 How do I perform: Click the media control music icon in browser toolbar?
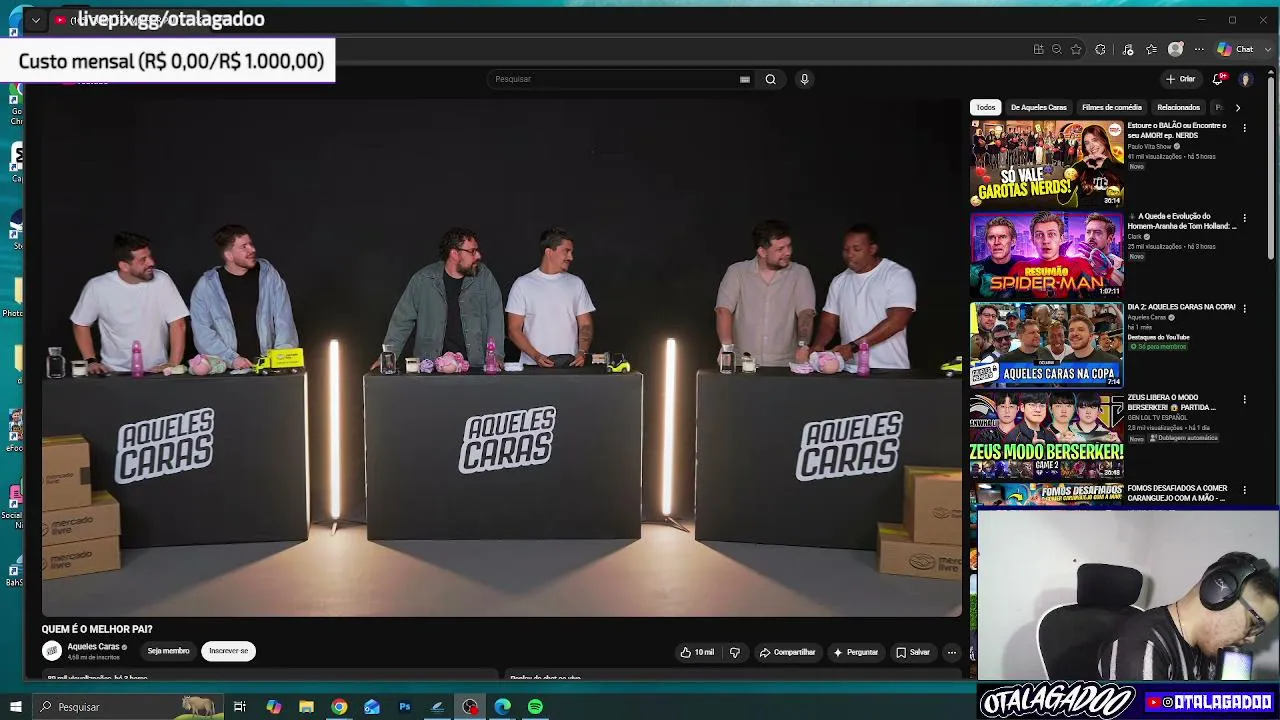pos(1128,49)
